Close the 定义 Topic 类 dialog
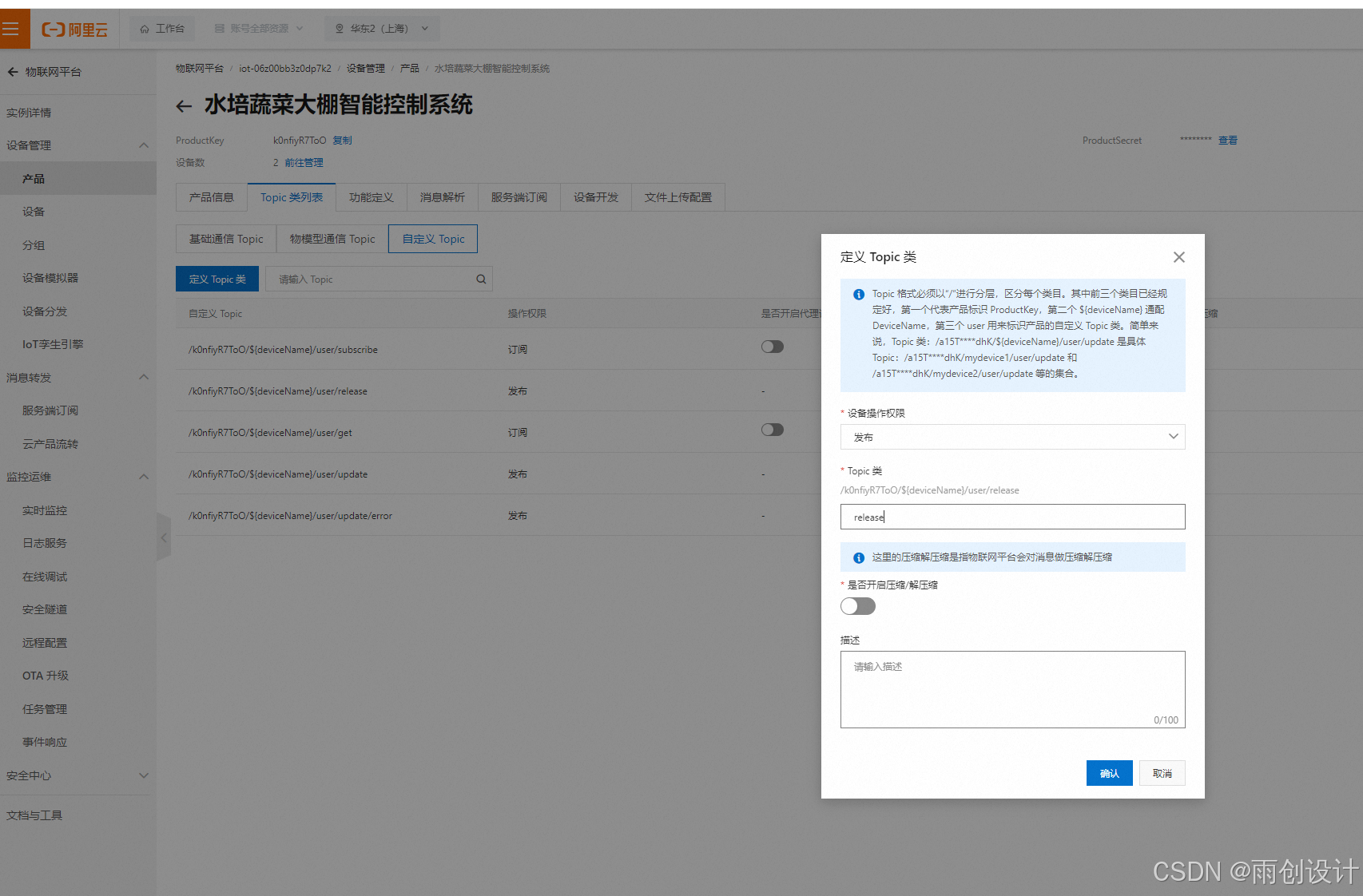The width and height of the screenshot is (1363, 896). pyautogui.click(x=1178, y=257)
